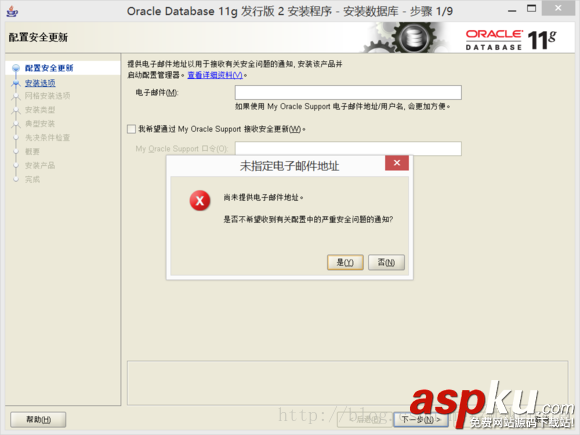Click the message pane at the bottom
The height and width of the screenshot is (435, 580).
[347, 383]
